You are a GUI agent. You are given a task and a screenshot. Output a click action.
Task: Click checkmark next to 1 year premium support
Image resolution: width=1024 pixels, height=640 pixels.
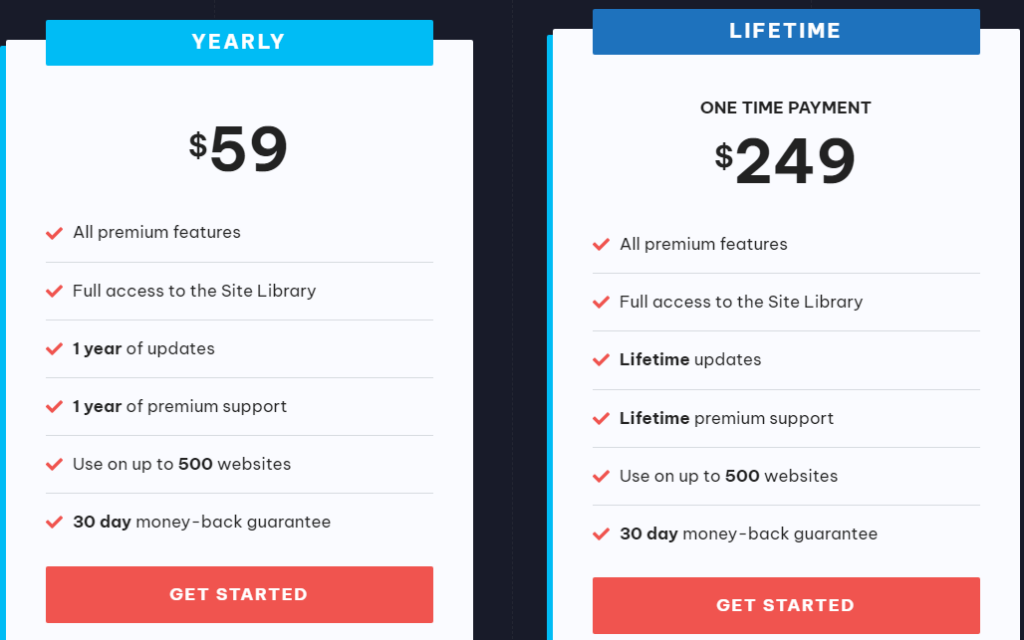click(x=55, y=407)
